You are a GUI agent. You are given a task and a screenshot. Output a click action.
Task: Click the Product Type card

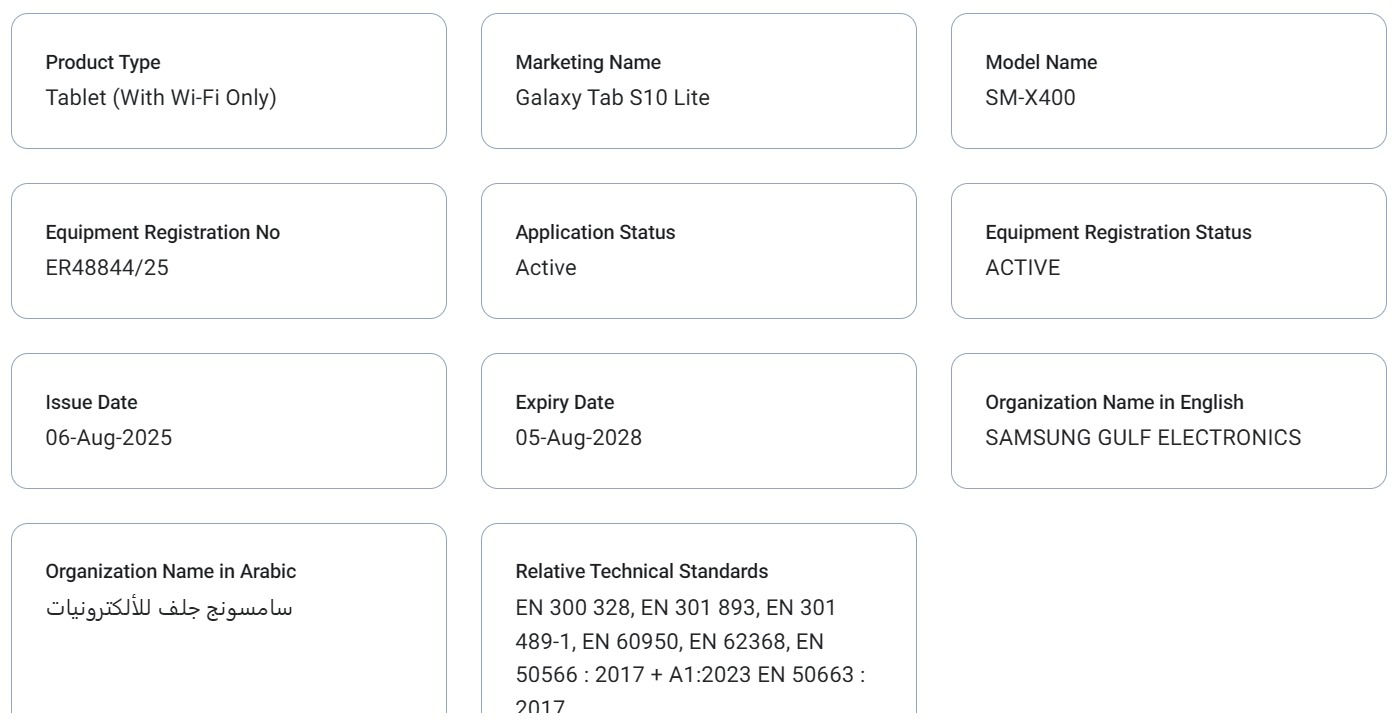229,81
